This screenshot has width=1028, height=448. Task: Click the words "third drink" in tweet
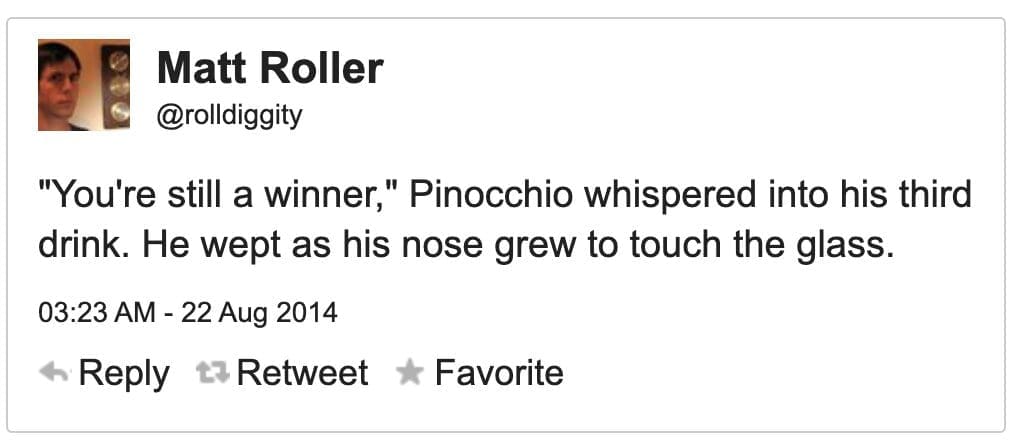(933, 194)
